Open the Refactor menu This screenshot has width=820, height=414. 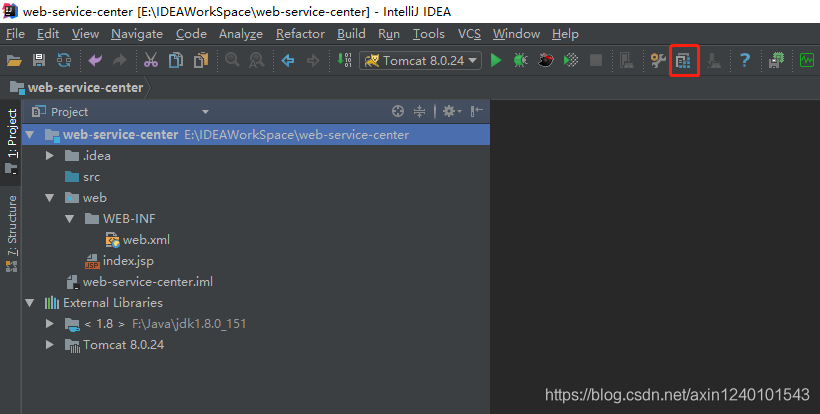coord(300,34)
